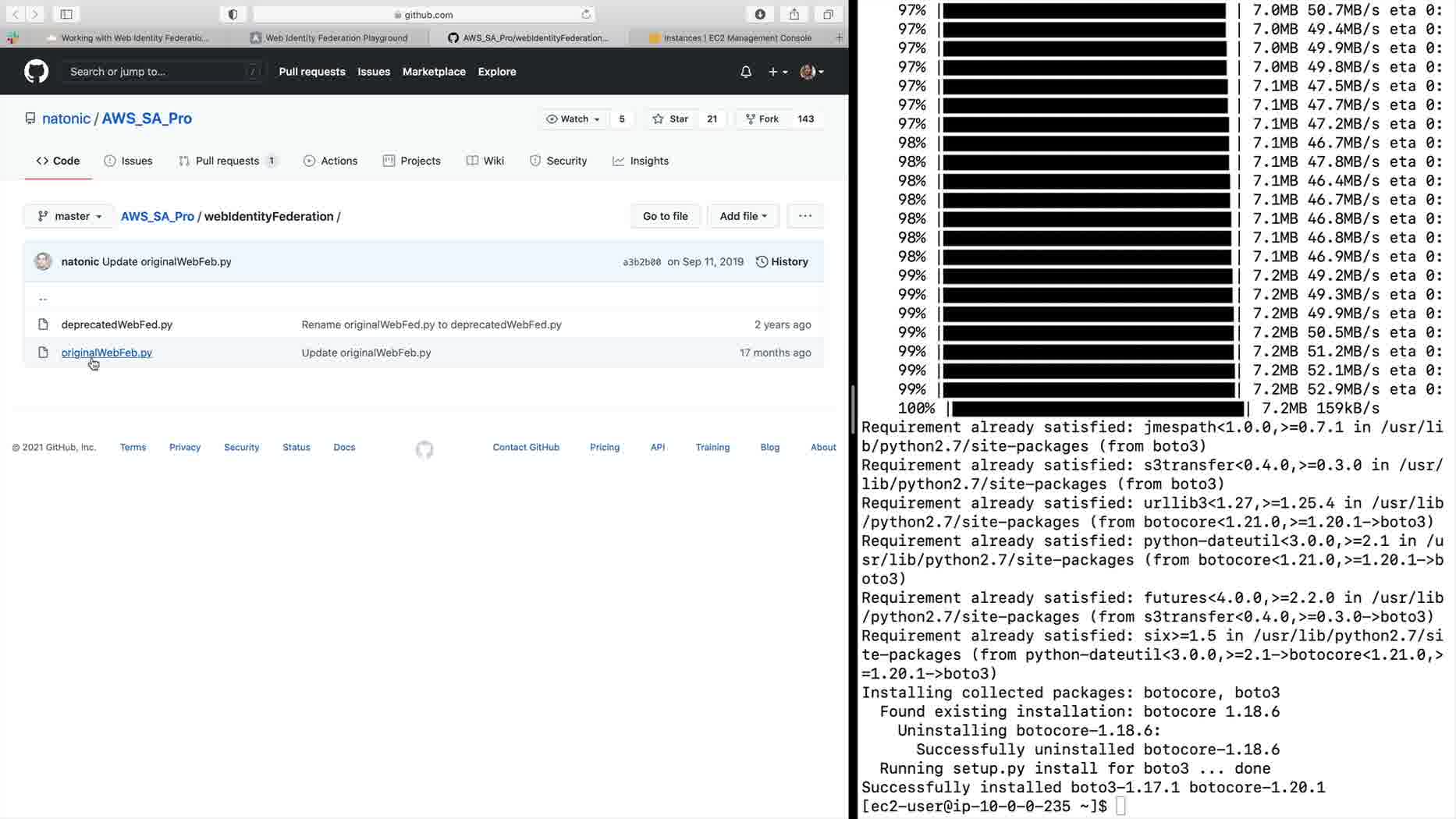Viewport: 1456px width, 819px height.
Task: Focus the Search or jump to field
Action: click(163, 72)
